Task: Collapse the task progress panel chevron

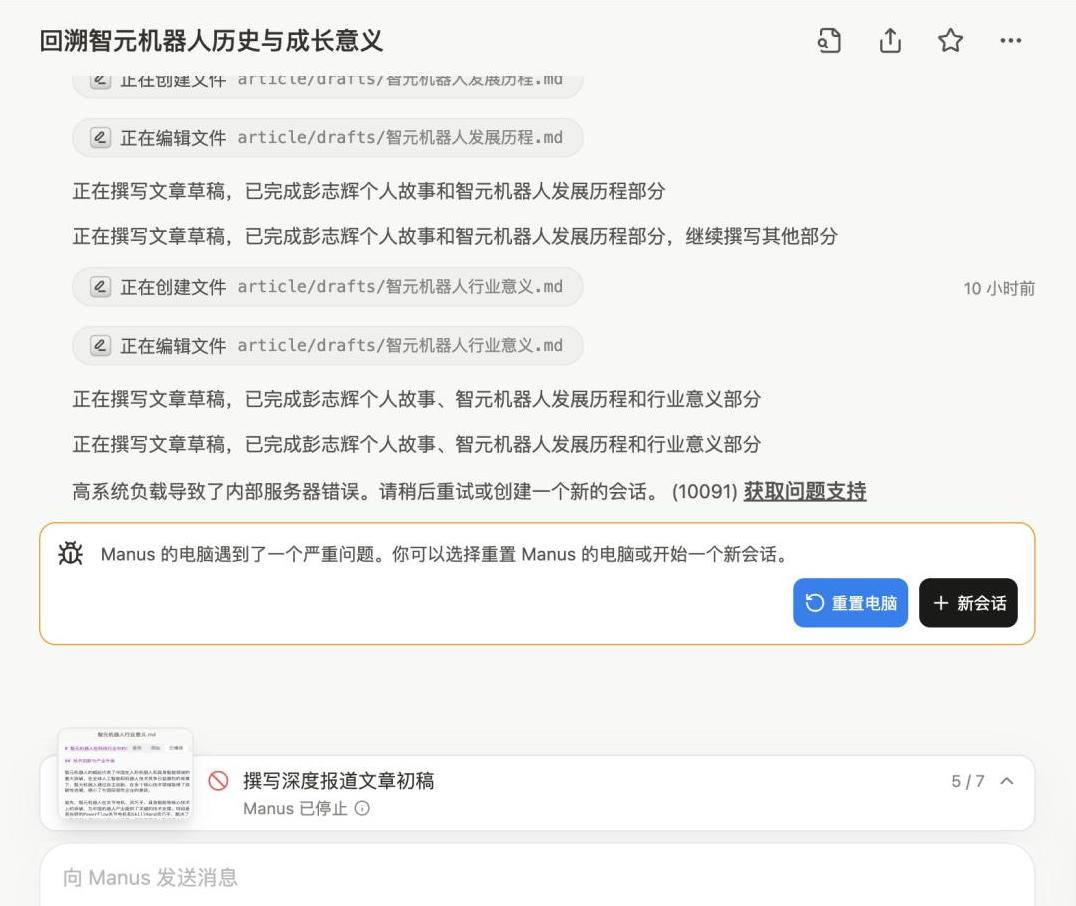Action: [1007, 781]
